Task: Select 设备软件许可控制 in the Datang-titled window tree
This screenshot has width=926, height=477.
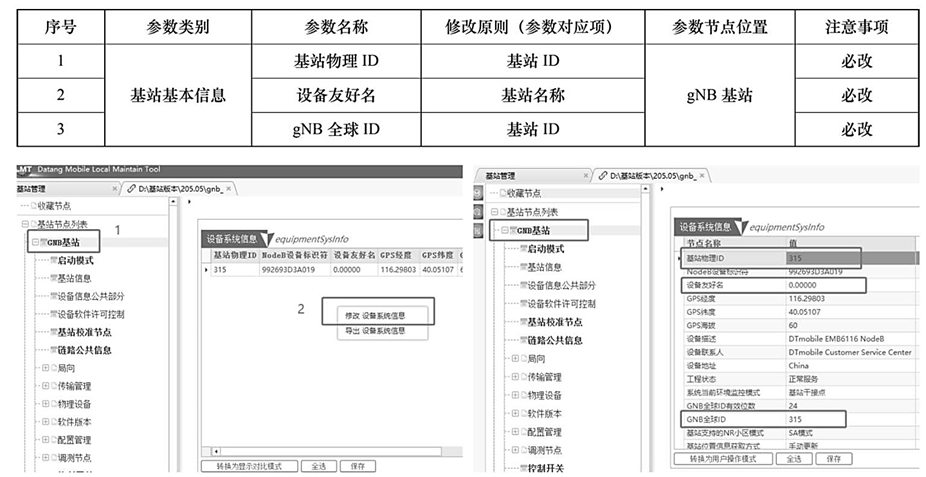Action: pyautogui.click(x=91, y=314)
